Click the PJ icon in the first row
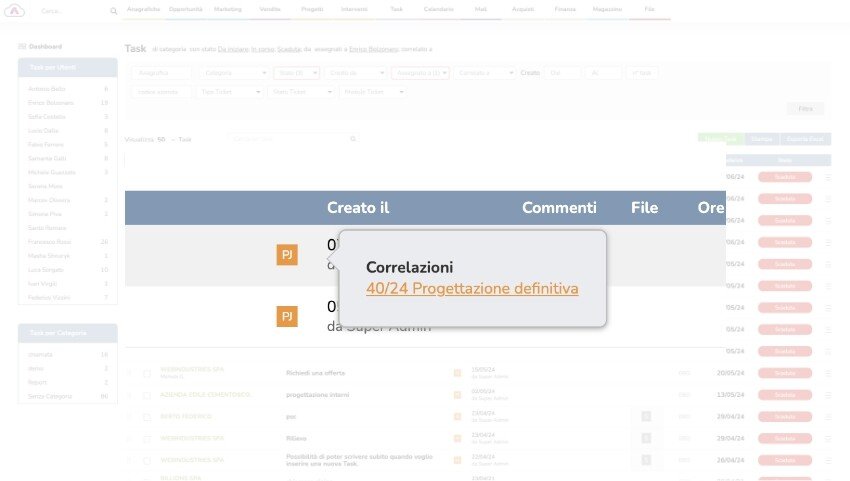The width and height of the screenshot is (850, 481). click(x=287, y=255)
